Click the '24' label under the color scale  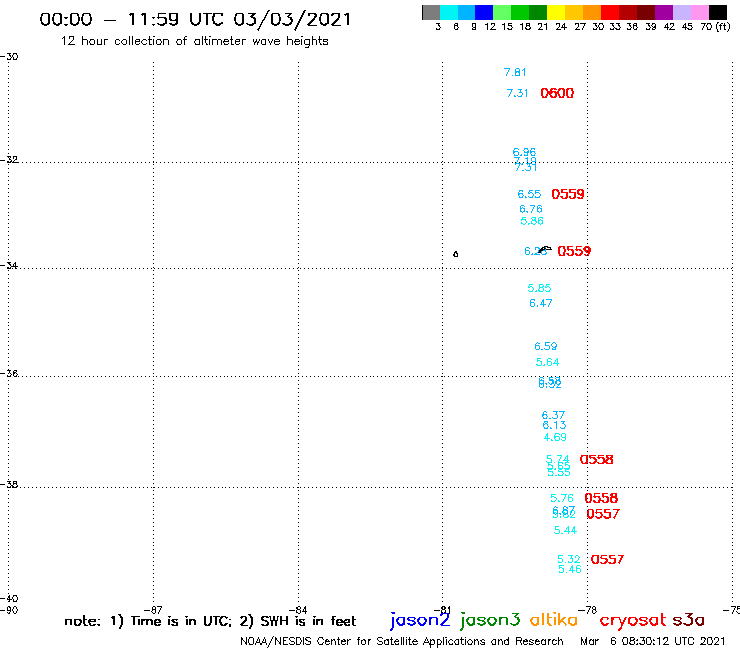(561, 27)
